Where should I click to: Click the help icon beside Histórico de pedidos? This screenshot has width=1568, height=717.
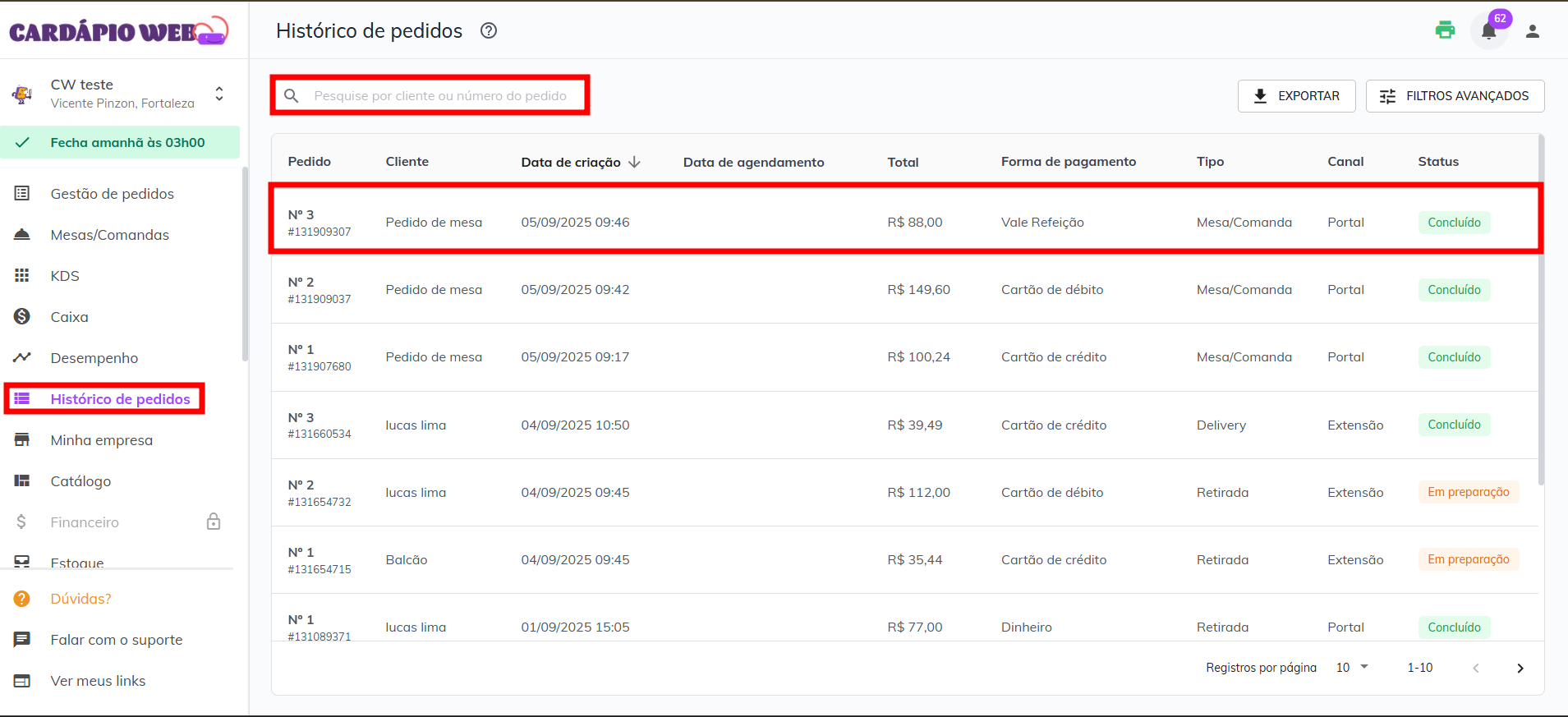coord(489,31)
